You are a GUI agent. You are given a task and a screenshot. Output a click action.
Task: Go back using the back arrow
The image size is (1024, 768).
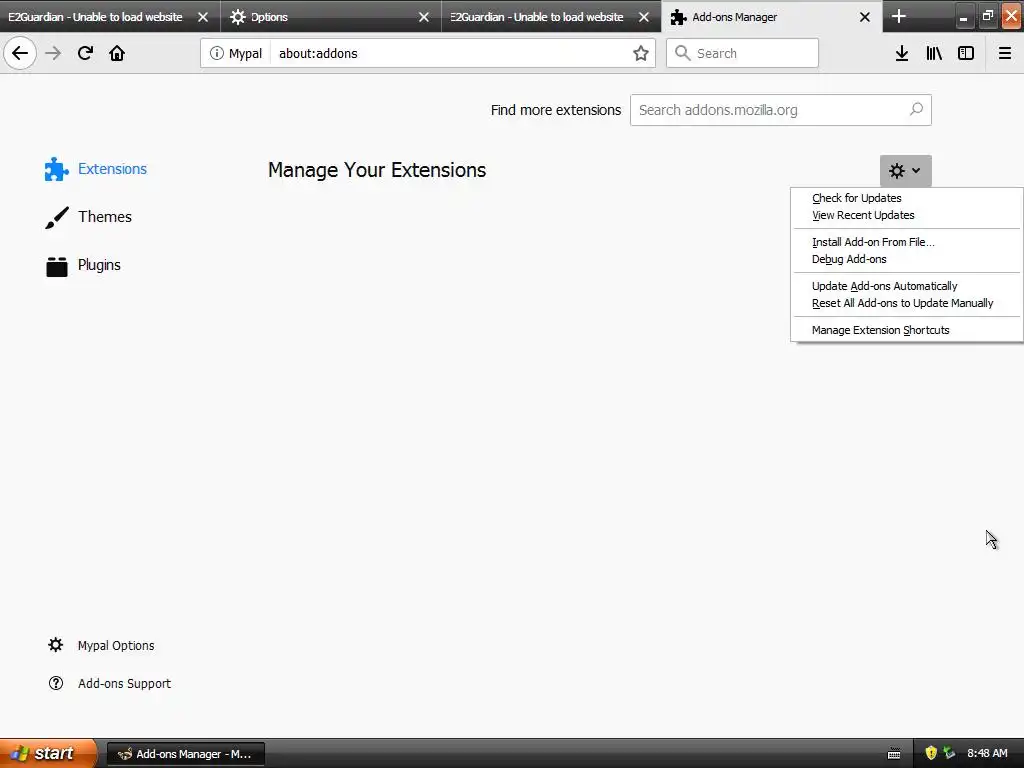point(20,53)
